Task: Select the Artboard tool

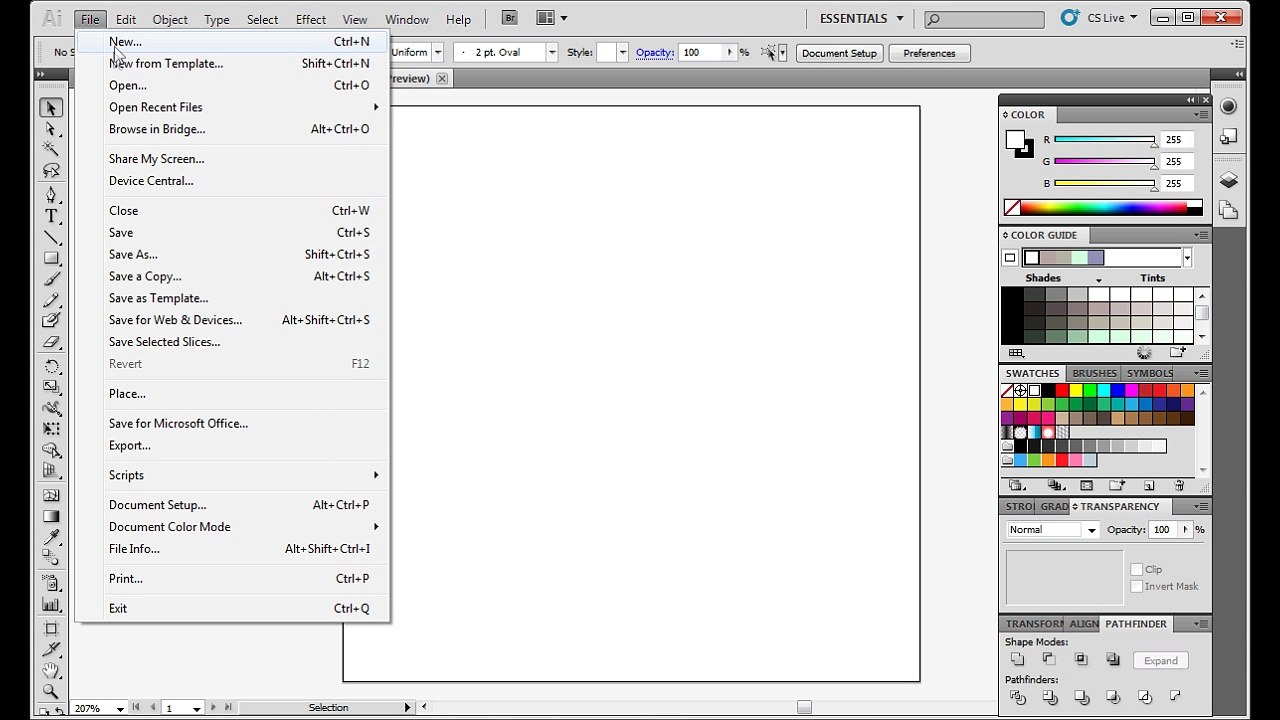Action: click(51, 628)
